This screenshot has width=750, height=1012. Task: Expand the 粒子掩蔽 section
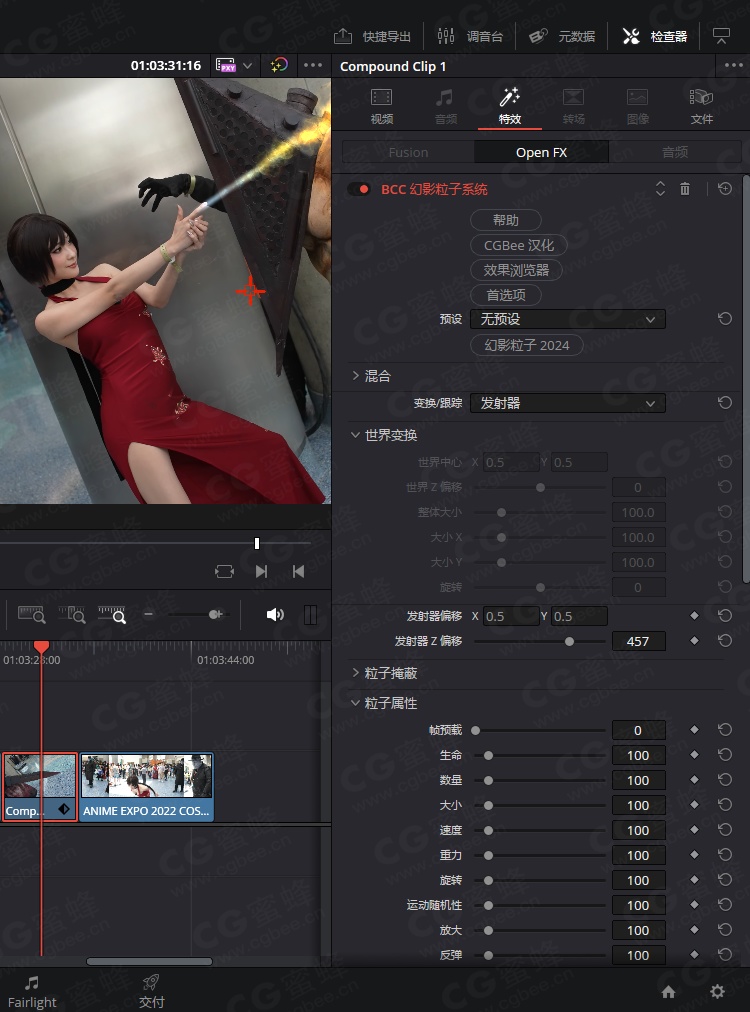click(x=356, y=673)
